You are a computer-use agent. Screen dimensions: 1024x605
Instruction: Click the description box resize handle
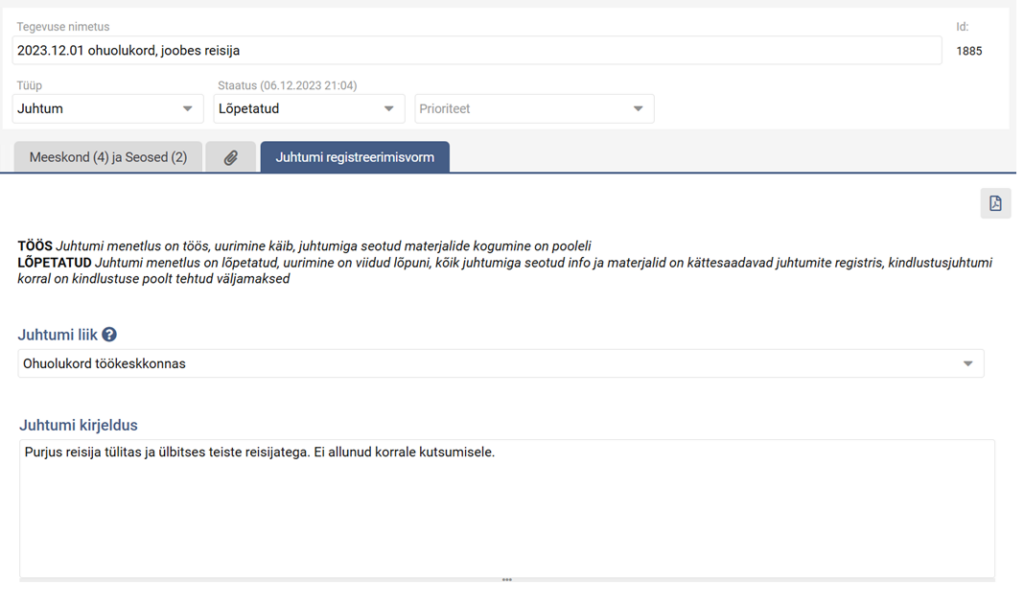coord(507,579)
